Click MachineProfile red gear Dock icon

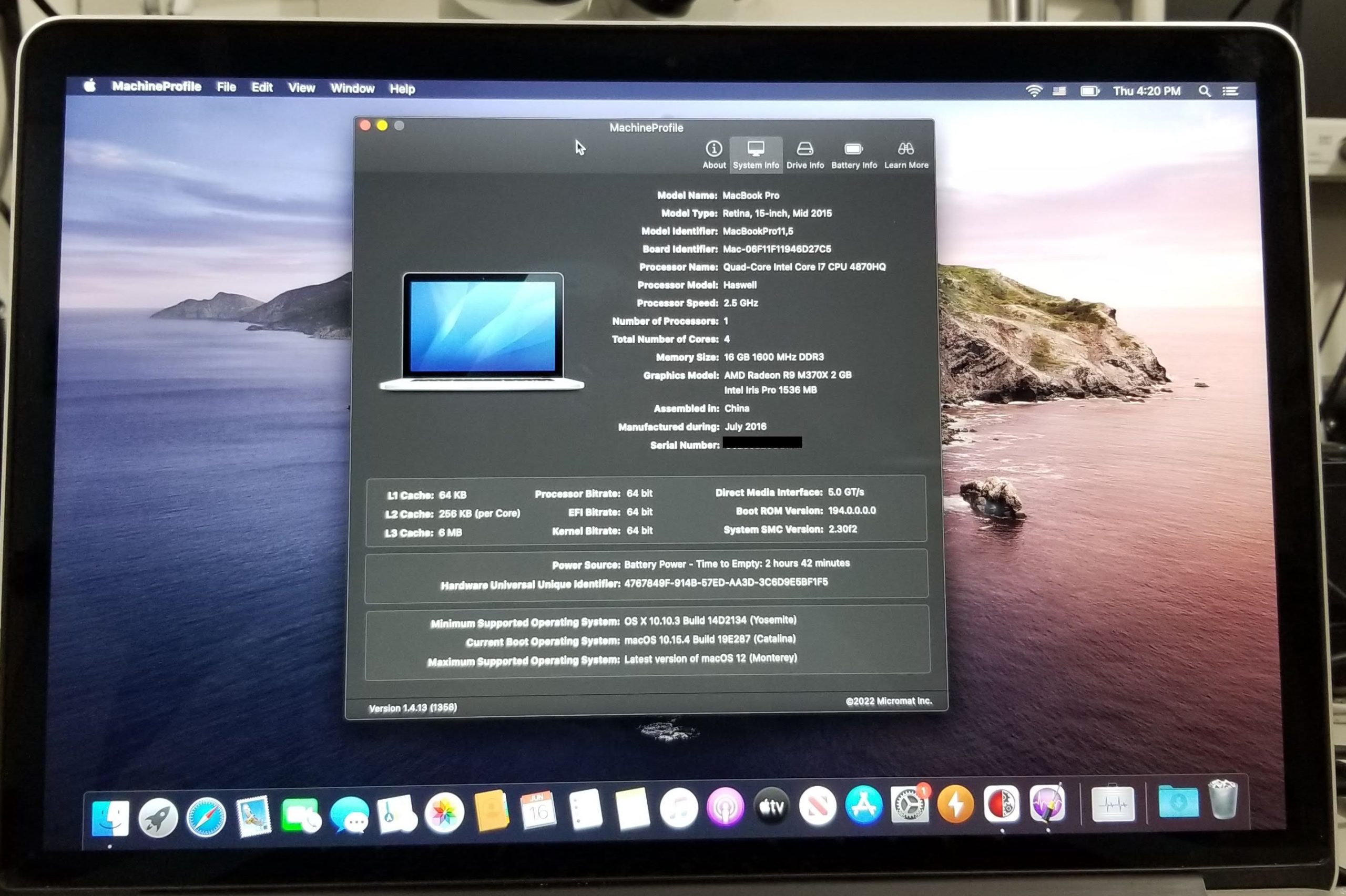1002,803
